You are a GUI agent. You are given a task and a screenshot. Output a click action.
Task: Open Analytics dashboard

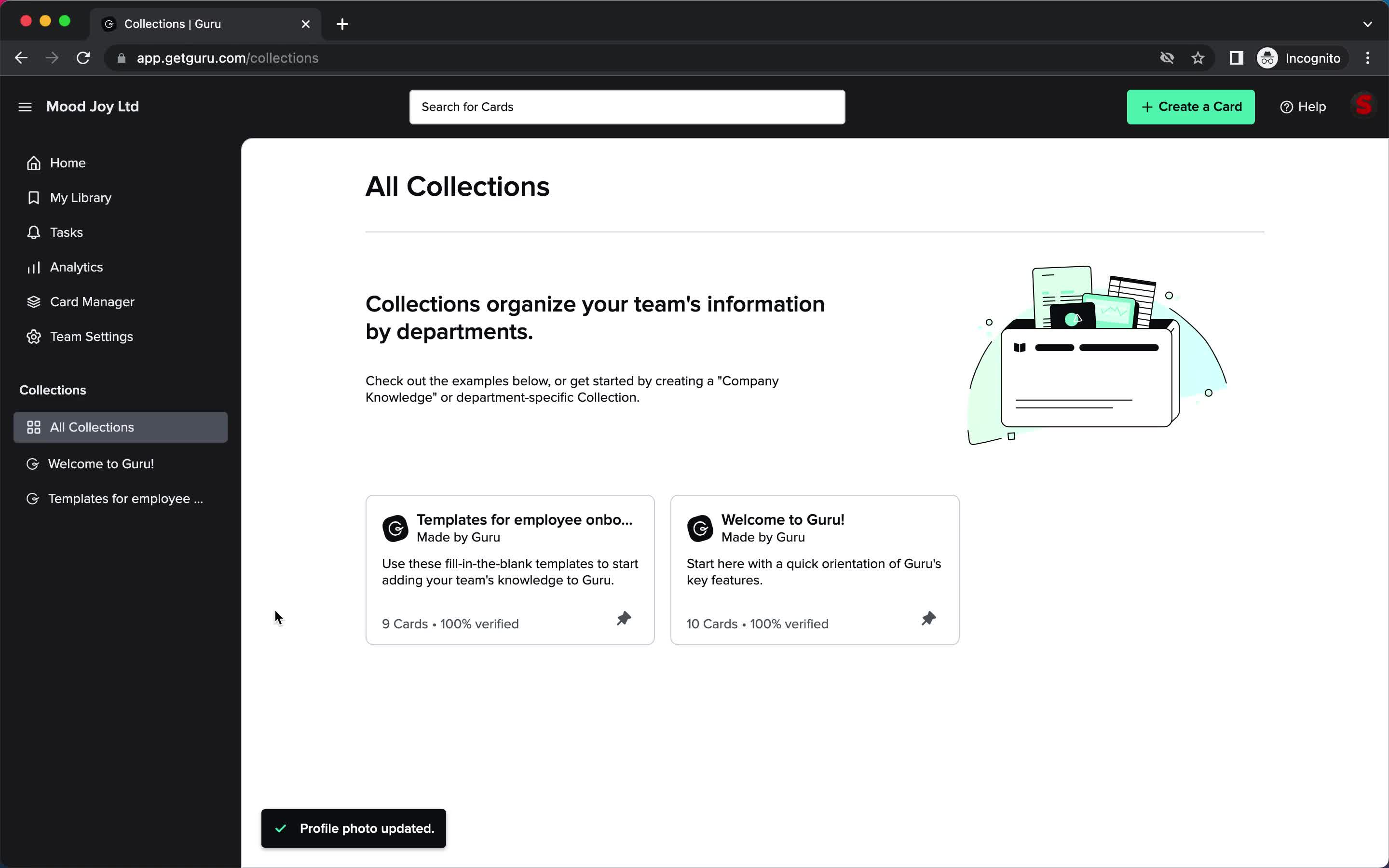(76, 267)
